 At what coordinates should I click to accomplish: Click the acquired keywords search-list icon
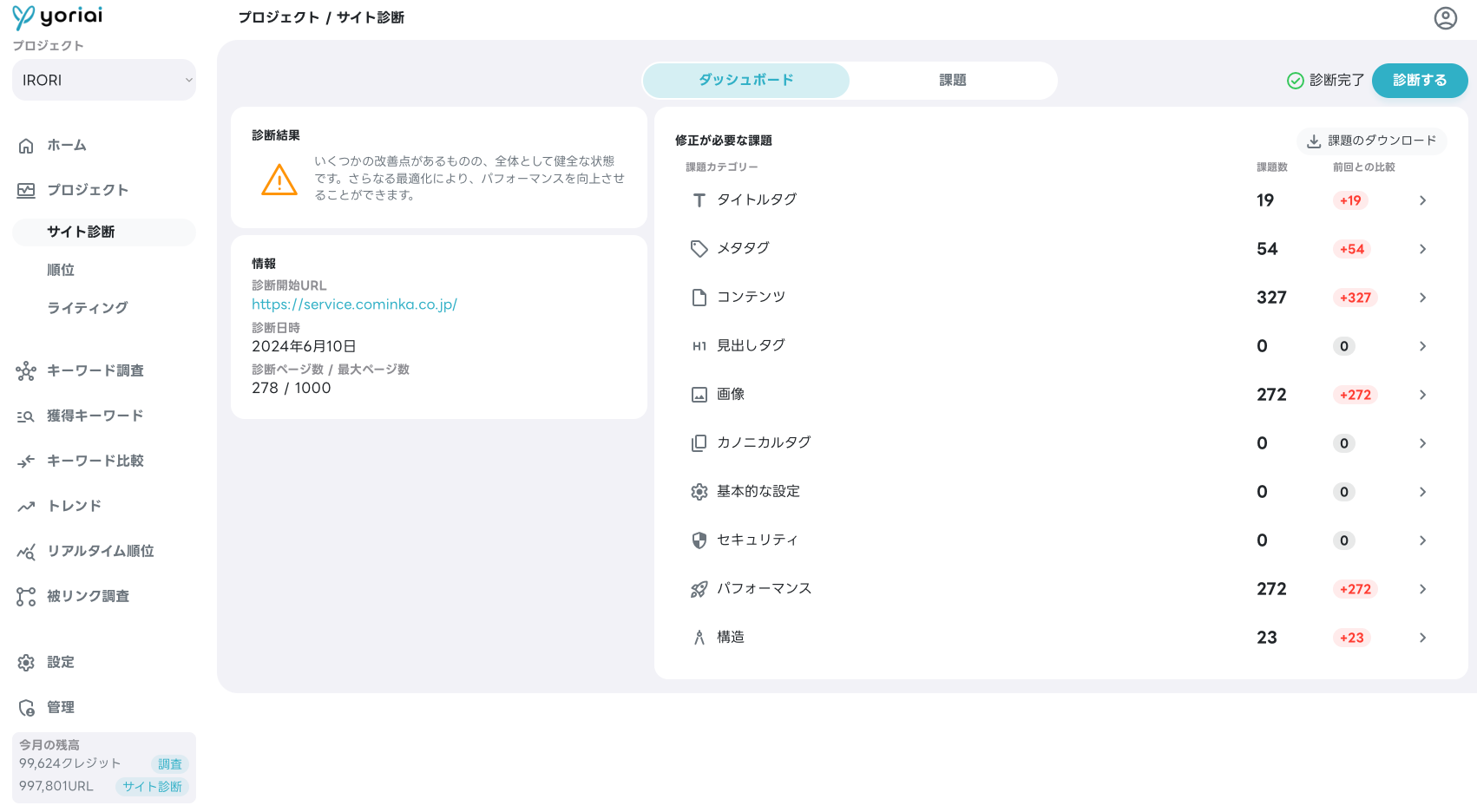tap(26, 416)
